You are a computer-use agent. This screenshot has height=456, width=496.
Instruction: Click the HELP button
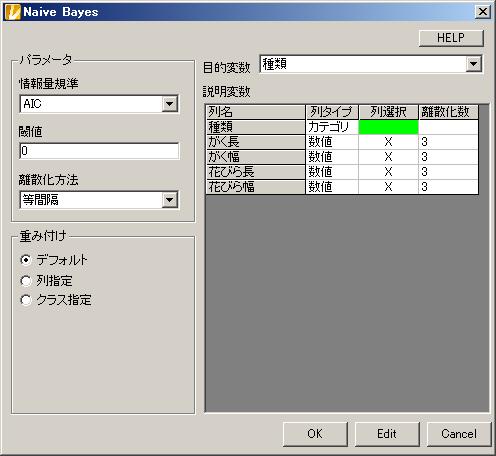pyautogui.click(x=451, y=38)
